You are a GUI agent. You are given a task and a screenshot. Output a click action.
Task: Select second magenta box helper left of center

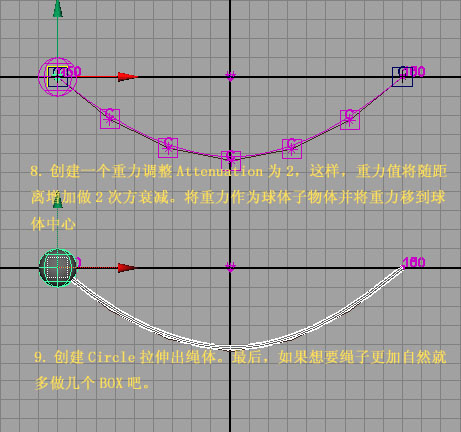point(168,147)
